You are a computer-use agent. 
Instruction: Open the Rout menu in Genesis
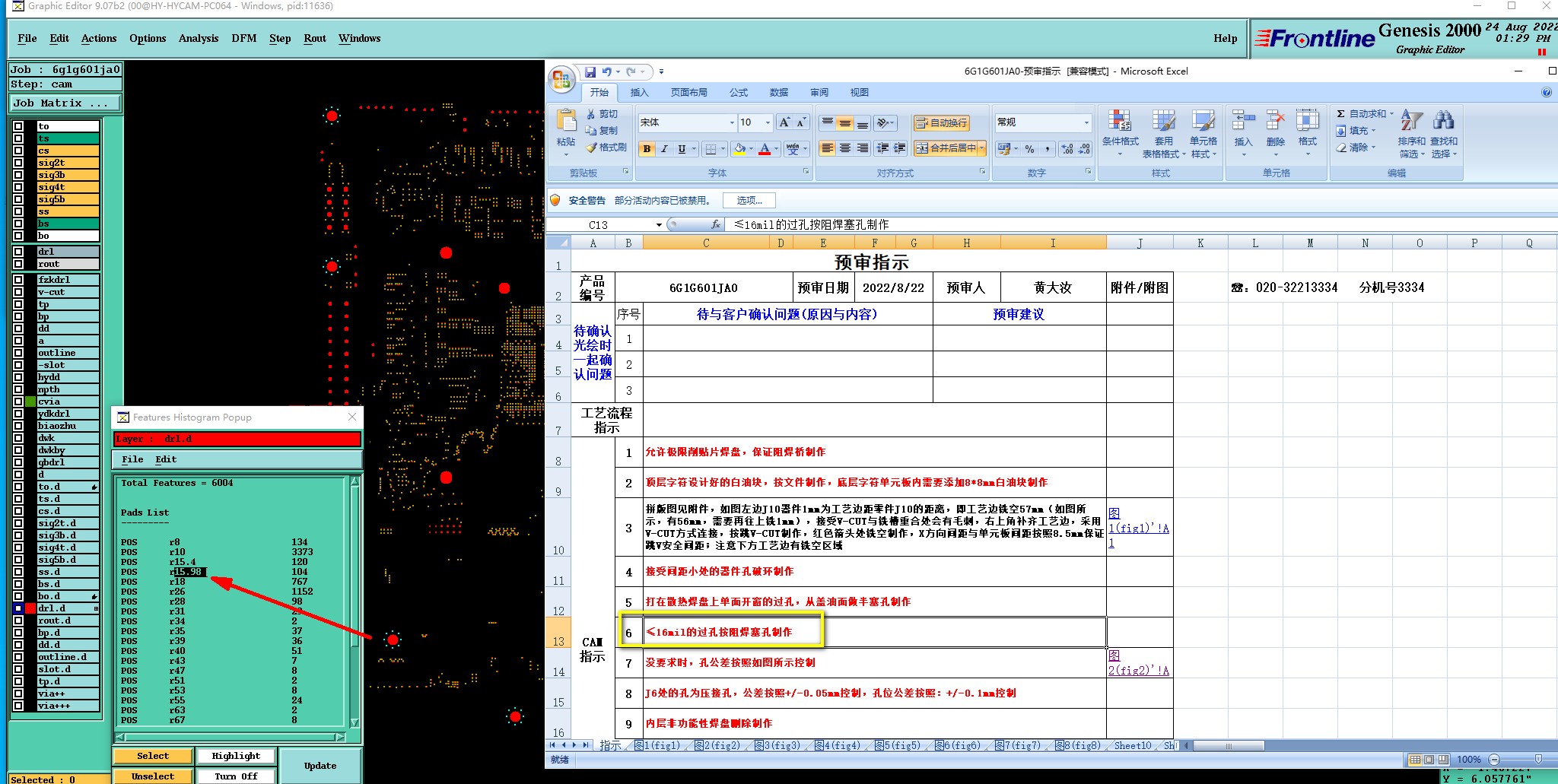coord(315,38)
